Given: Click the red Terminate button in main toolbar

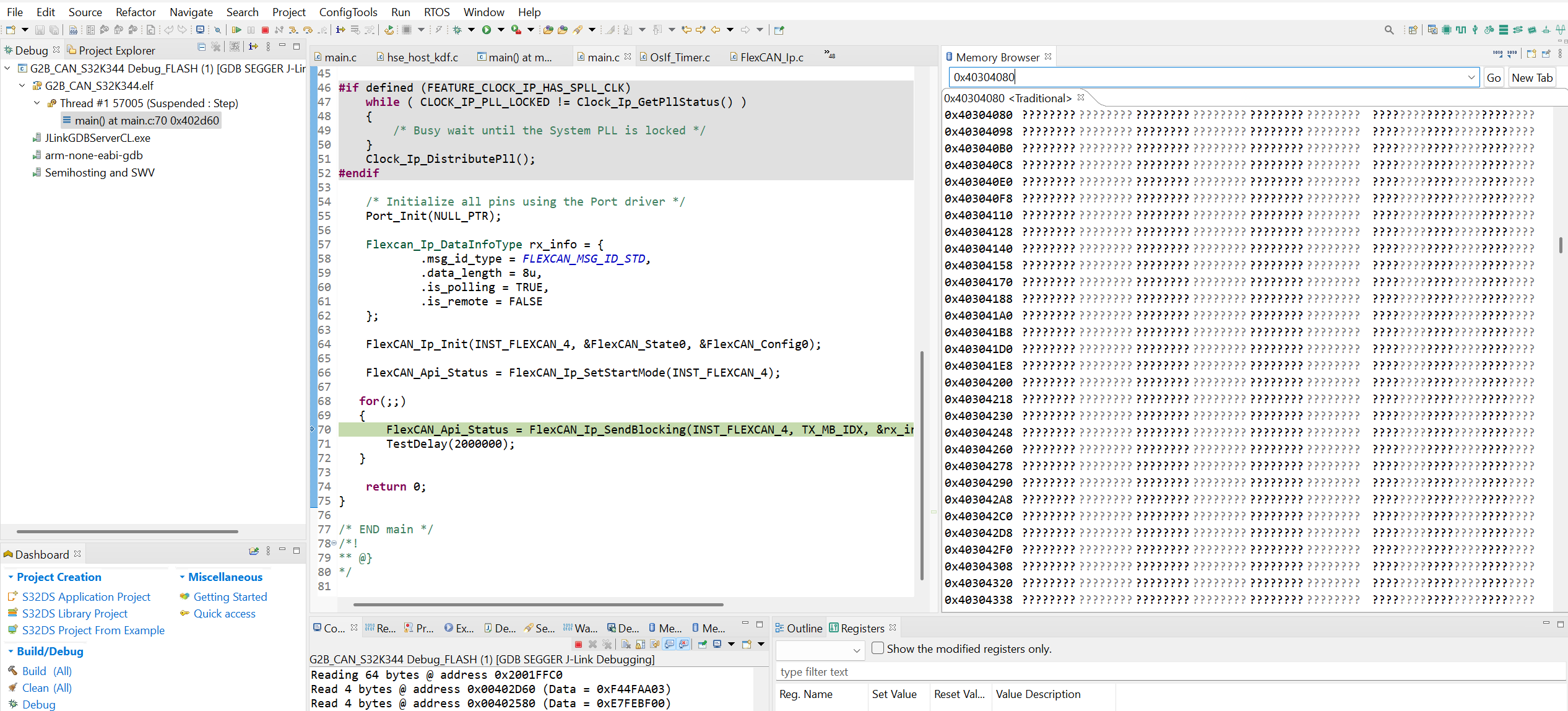Looking at the screenshot, I should point(265,30).
